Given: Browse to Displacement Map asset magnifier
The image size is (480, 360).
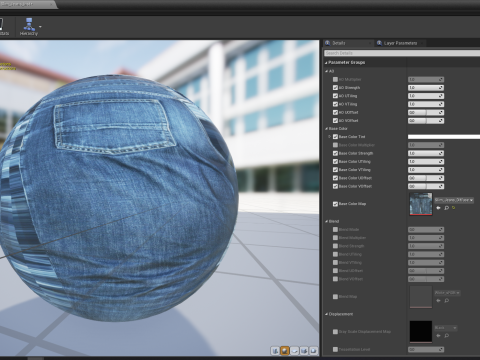Looking at the screenshot, I should point(446,335).
